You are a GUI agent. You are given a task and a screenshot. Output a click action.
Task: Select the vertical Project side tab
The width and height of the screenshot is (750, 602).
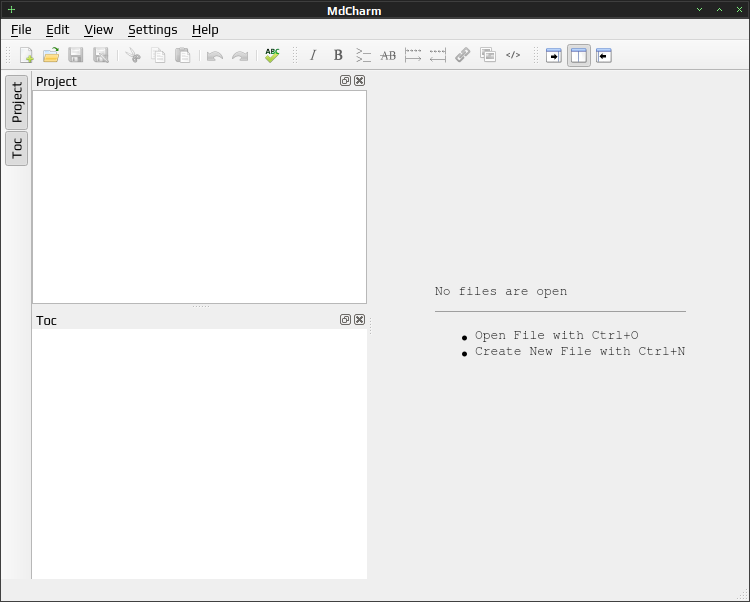[17, 102]
